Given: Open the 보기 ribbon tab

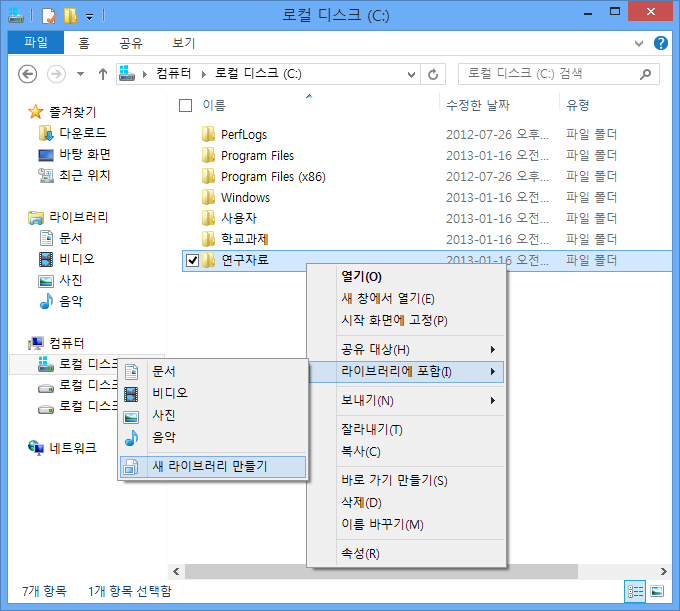Looking at the screenshot, I should click(184, 42).
